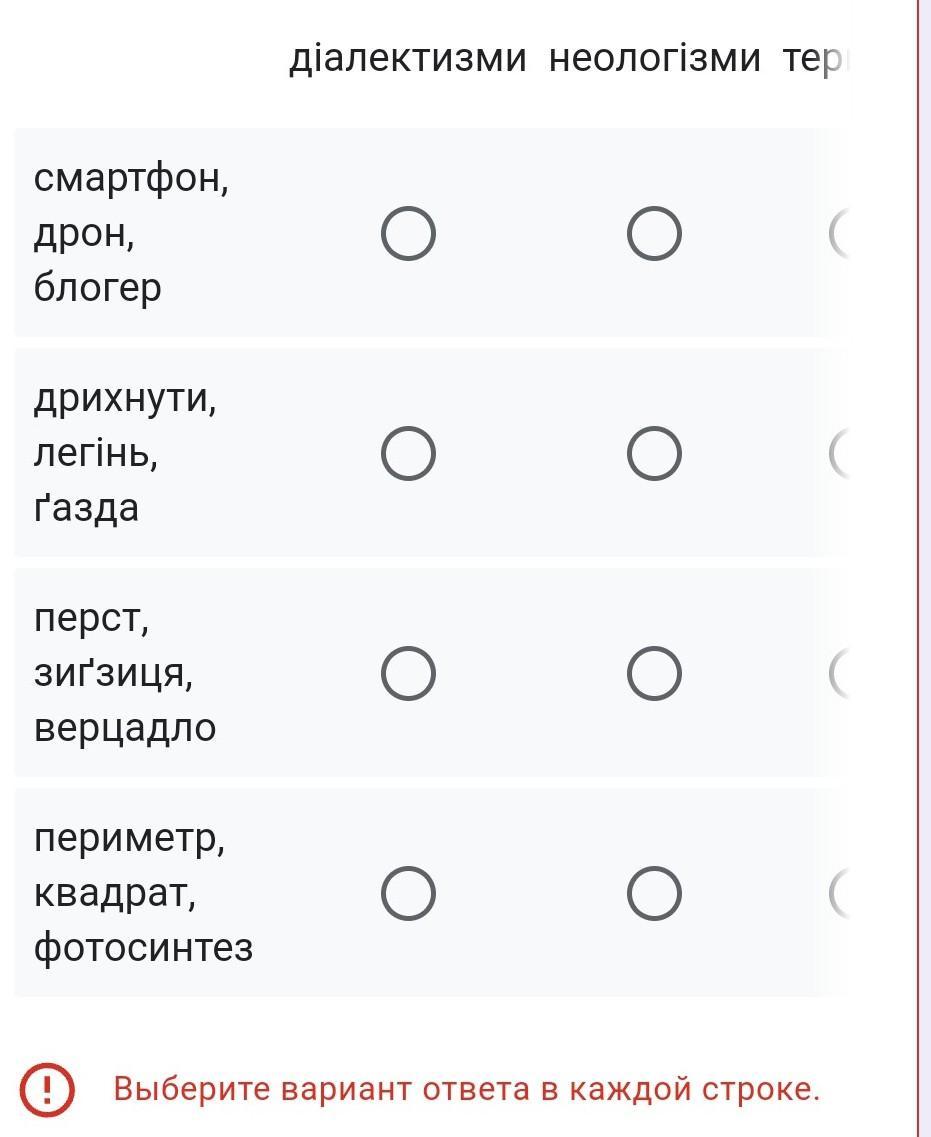
Task: Mark неологізми for перст, зиґзиця, верцадло
Action: point(654,673)
